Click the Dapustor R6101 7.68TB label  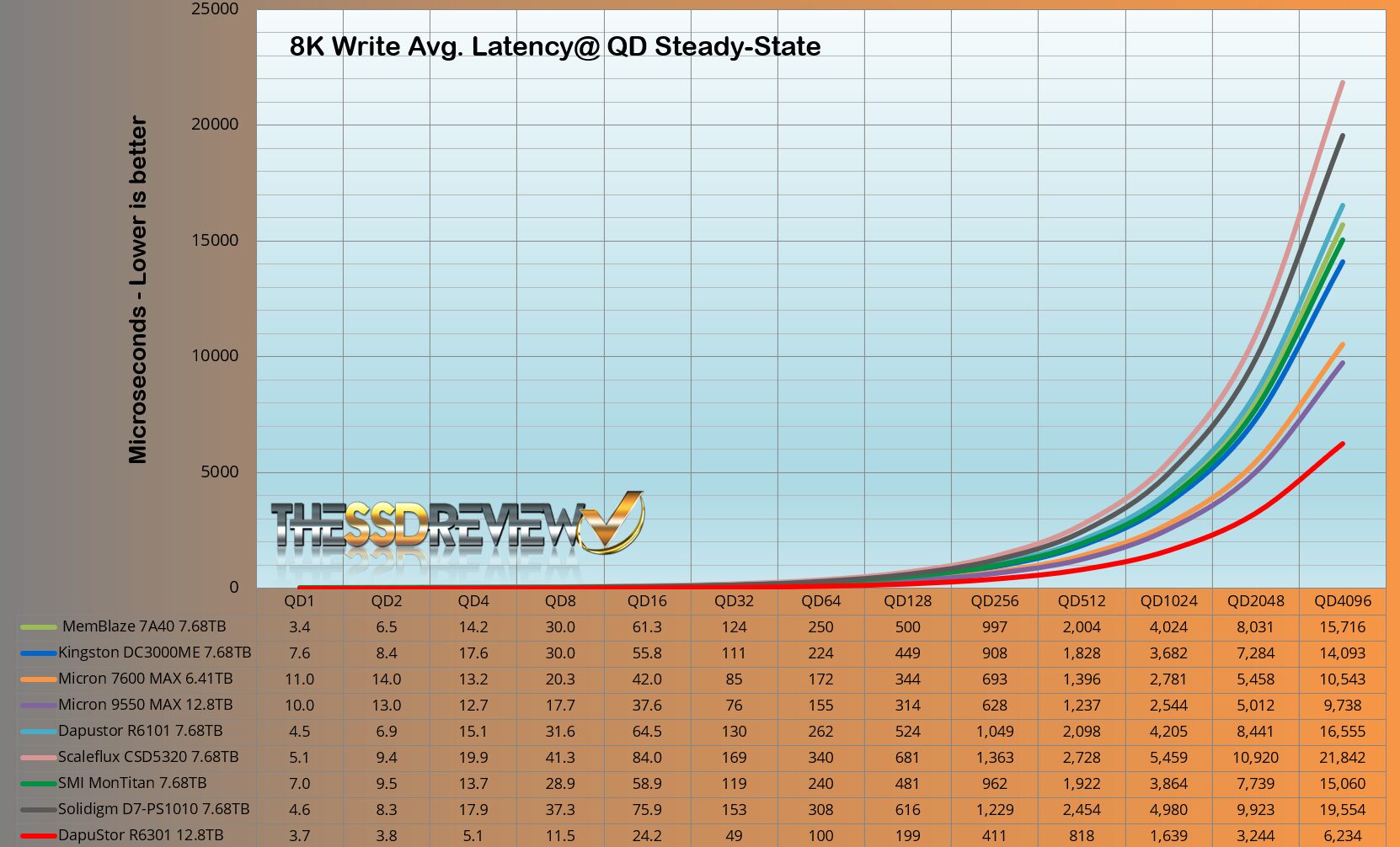point(140,731)
